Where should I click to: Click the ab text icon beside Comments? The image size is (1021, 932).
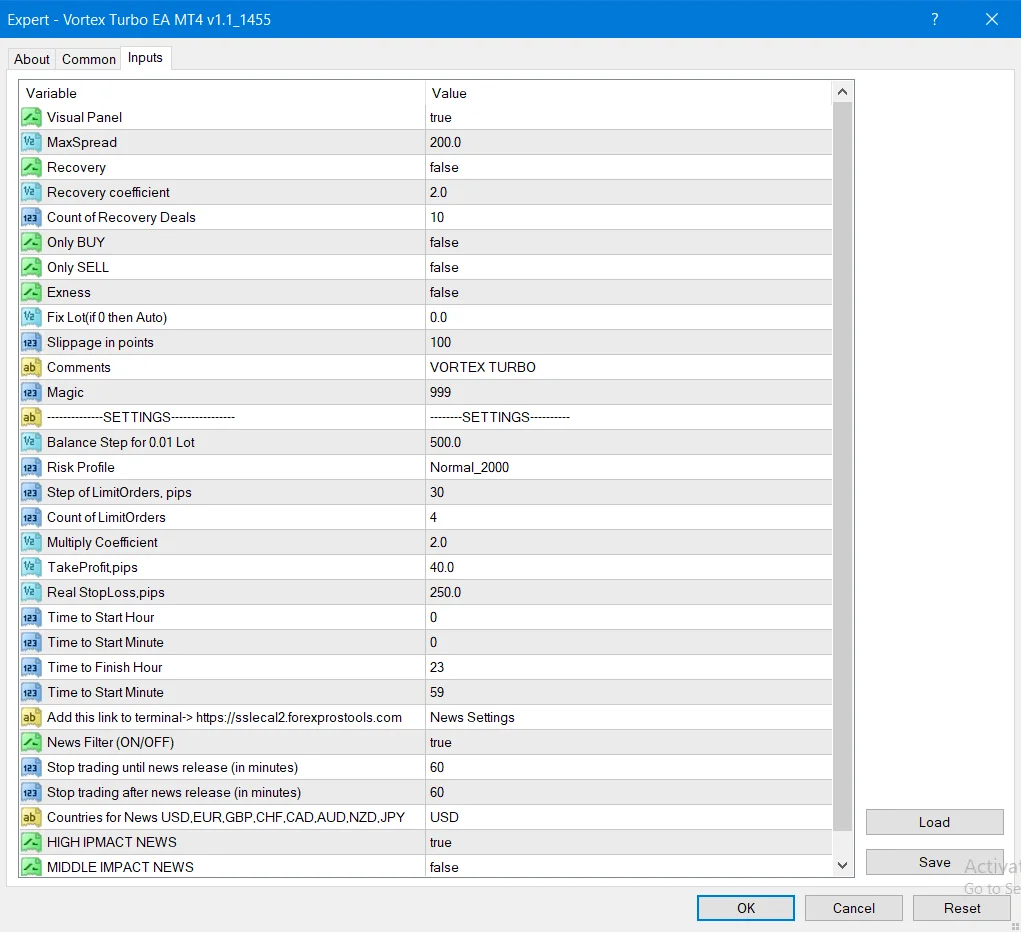click(x=31, y=367)
